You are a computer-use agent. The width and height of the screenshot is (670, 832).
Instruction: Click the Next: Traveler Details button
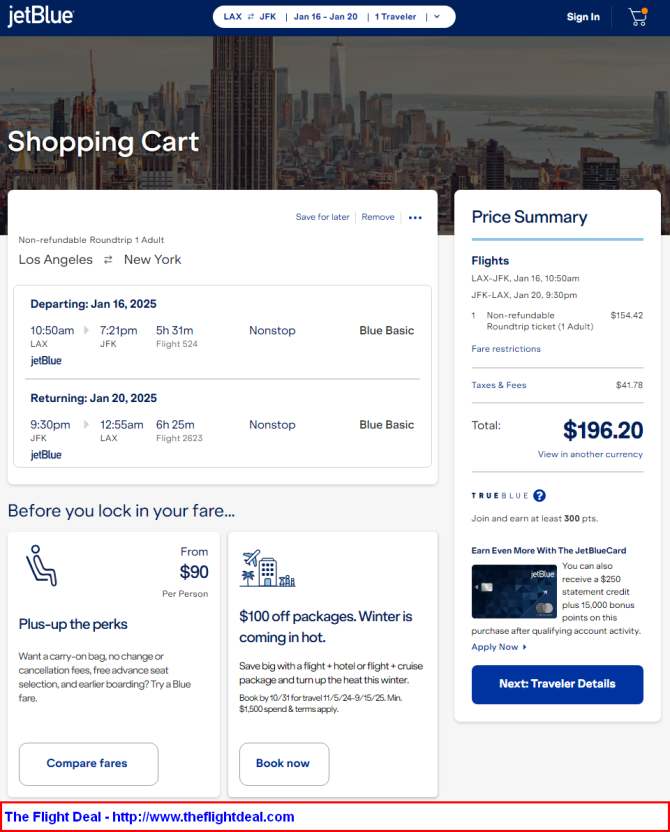(x=557, y=684)
